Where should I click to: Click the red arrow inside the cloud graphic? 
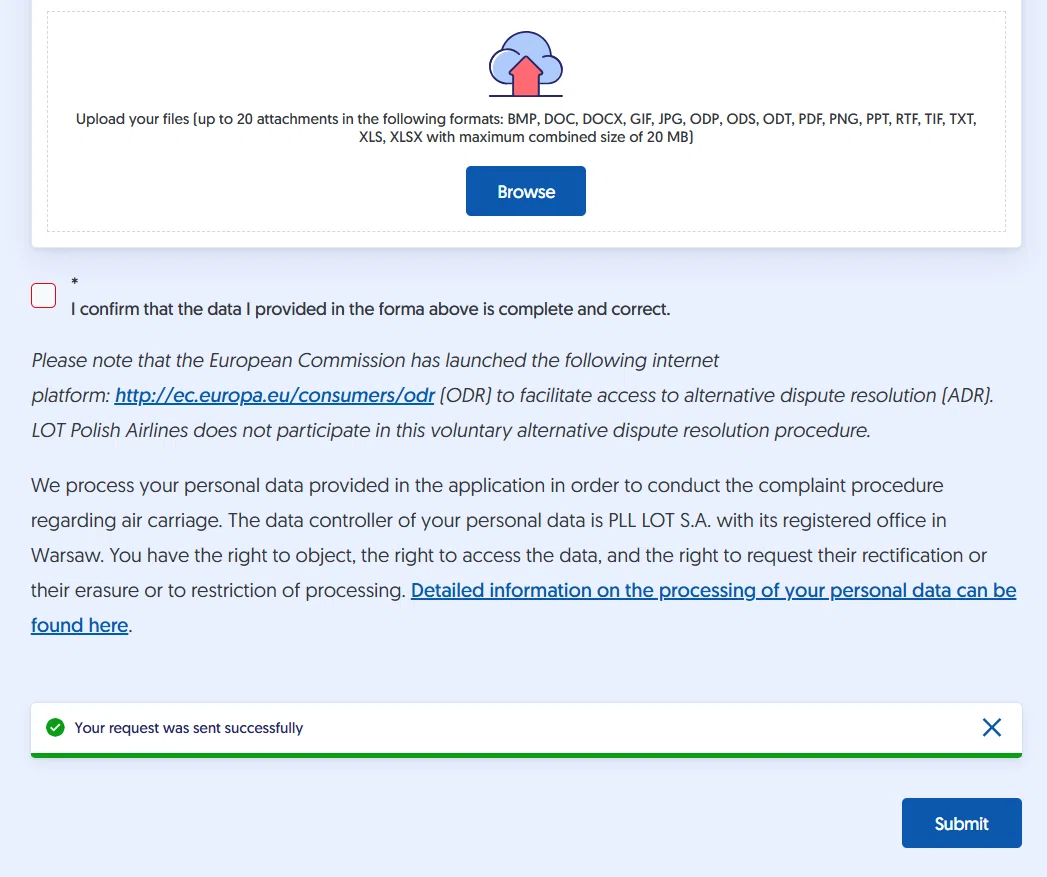[526, 75]
